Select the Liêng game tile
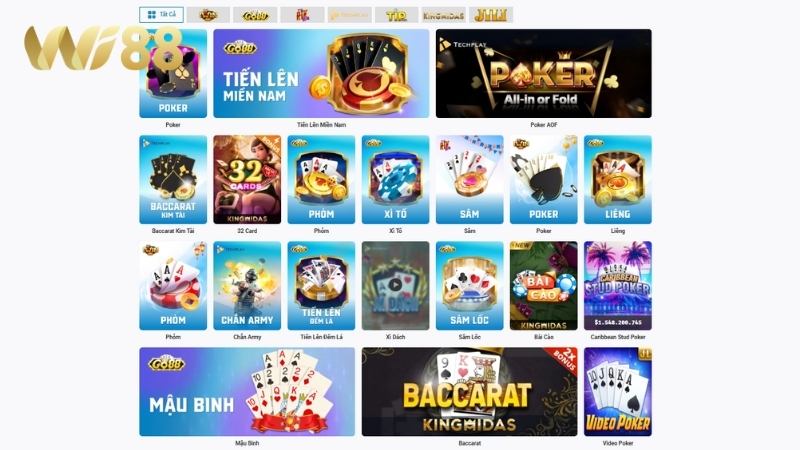 [x=618, y=180]
